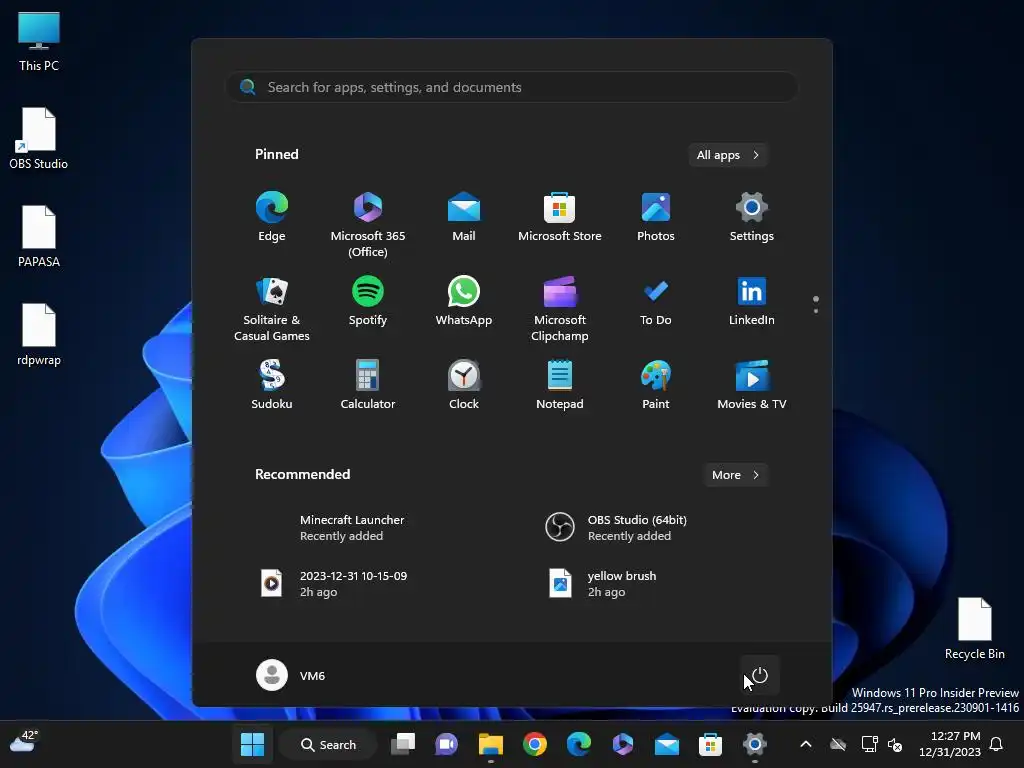Start Solitaire & Casual Games
This screenshot has height=768, width=1024.
[x=272, y=308]
